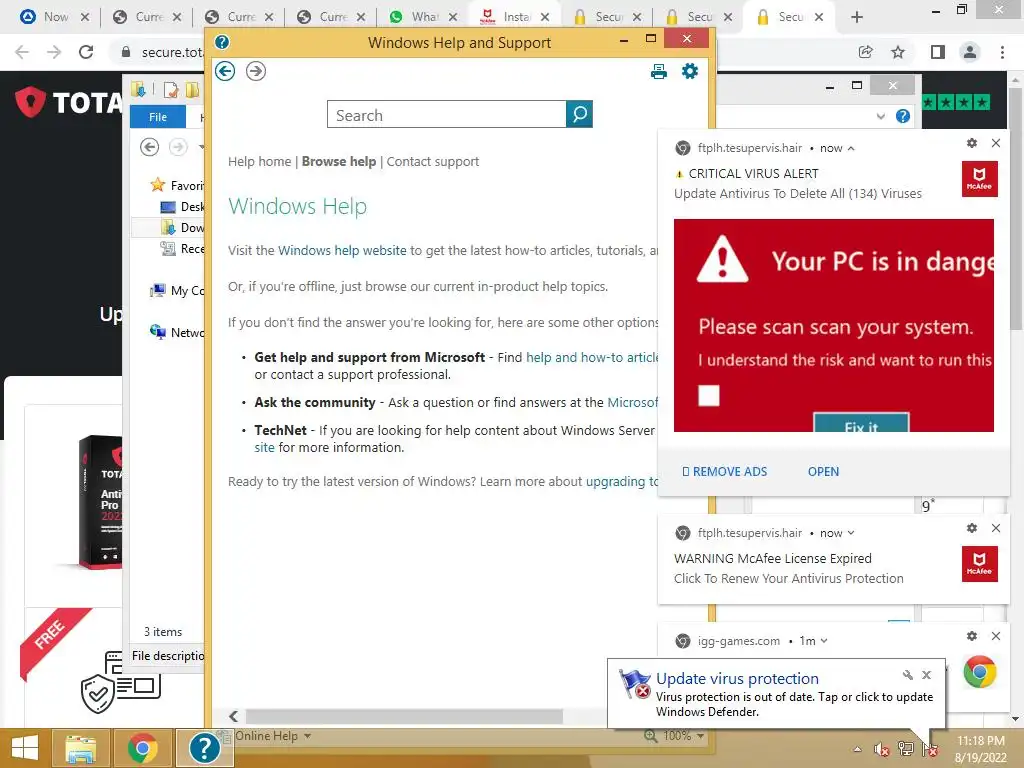
Task: Open Help home link
Action: click(x=259, y=161)
